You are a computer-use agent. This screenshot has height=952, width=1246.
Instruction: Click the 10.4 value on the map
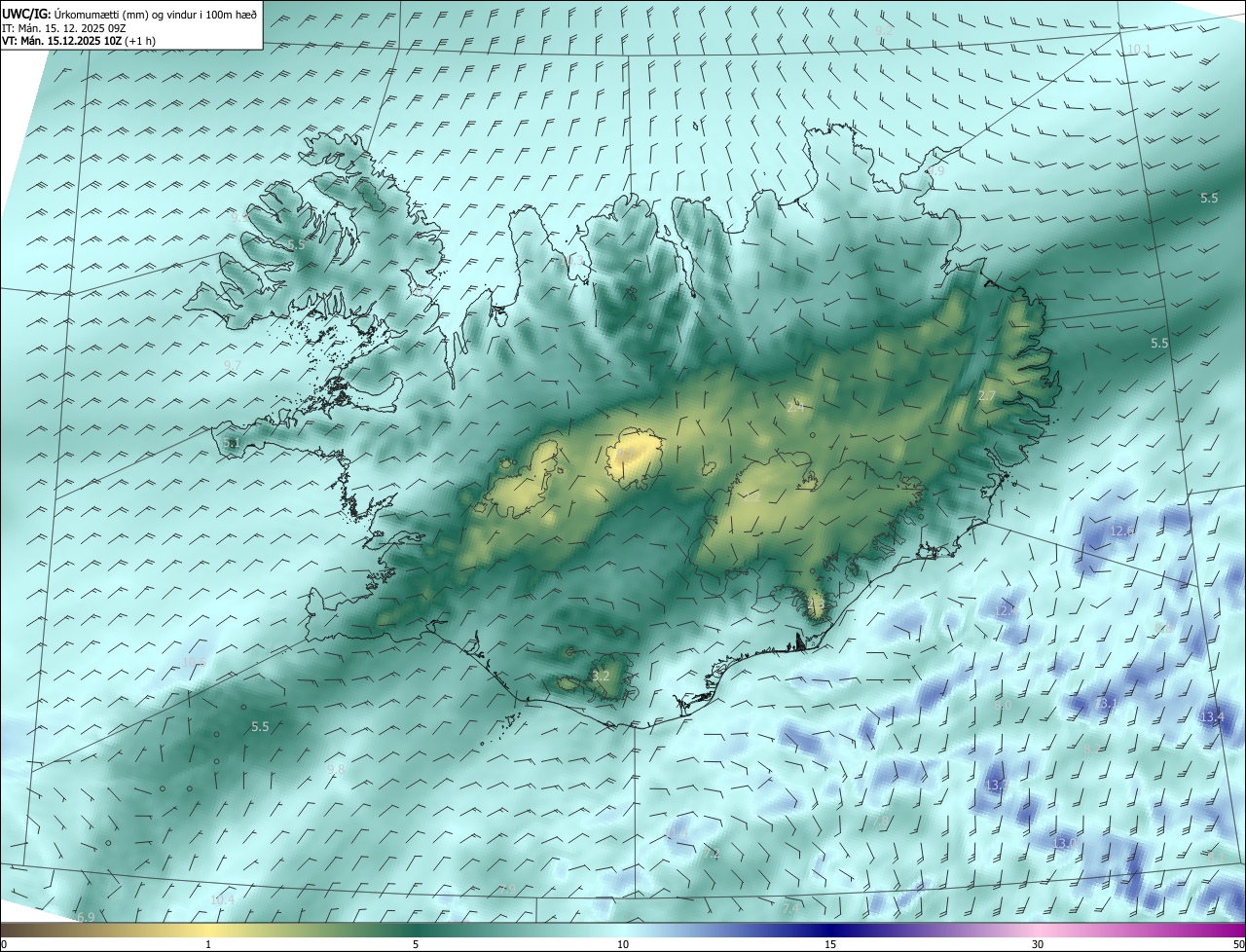click(222, 900)
